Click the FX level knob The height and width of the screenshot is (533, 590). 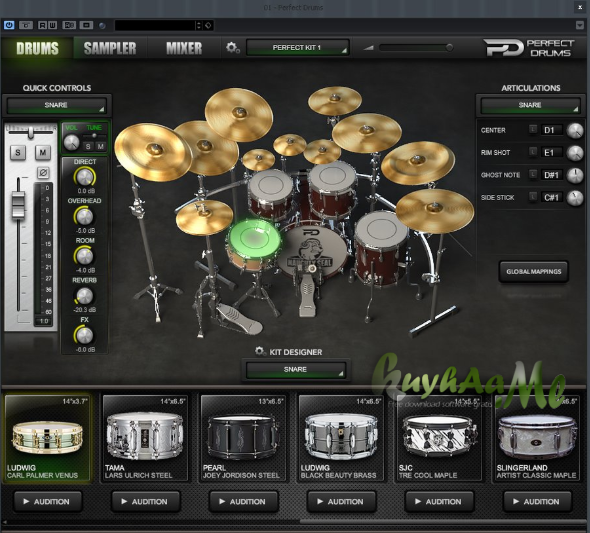[85, 335]
